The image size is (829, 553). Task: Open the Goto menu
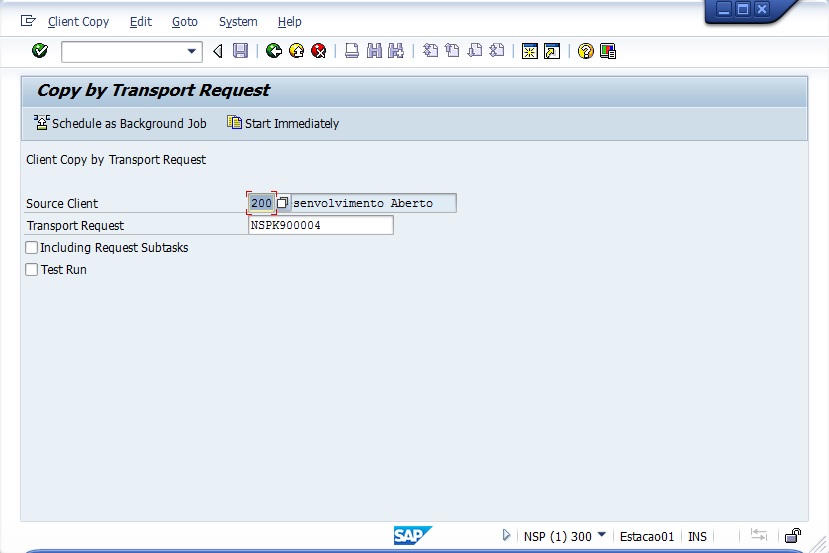point(184,21)
